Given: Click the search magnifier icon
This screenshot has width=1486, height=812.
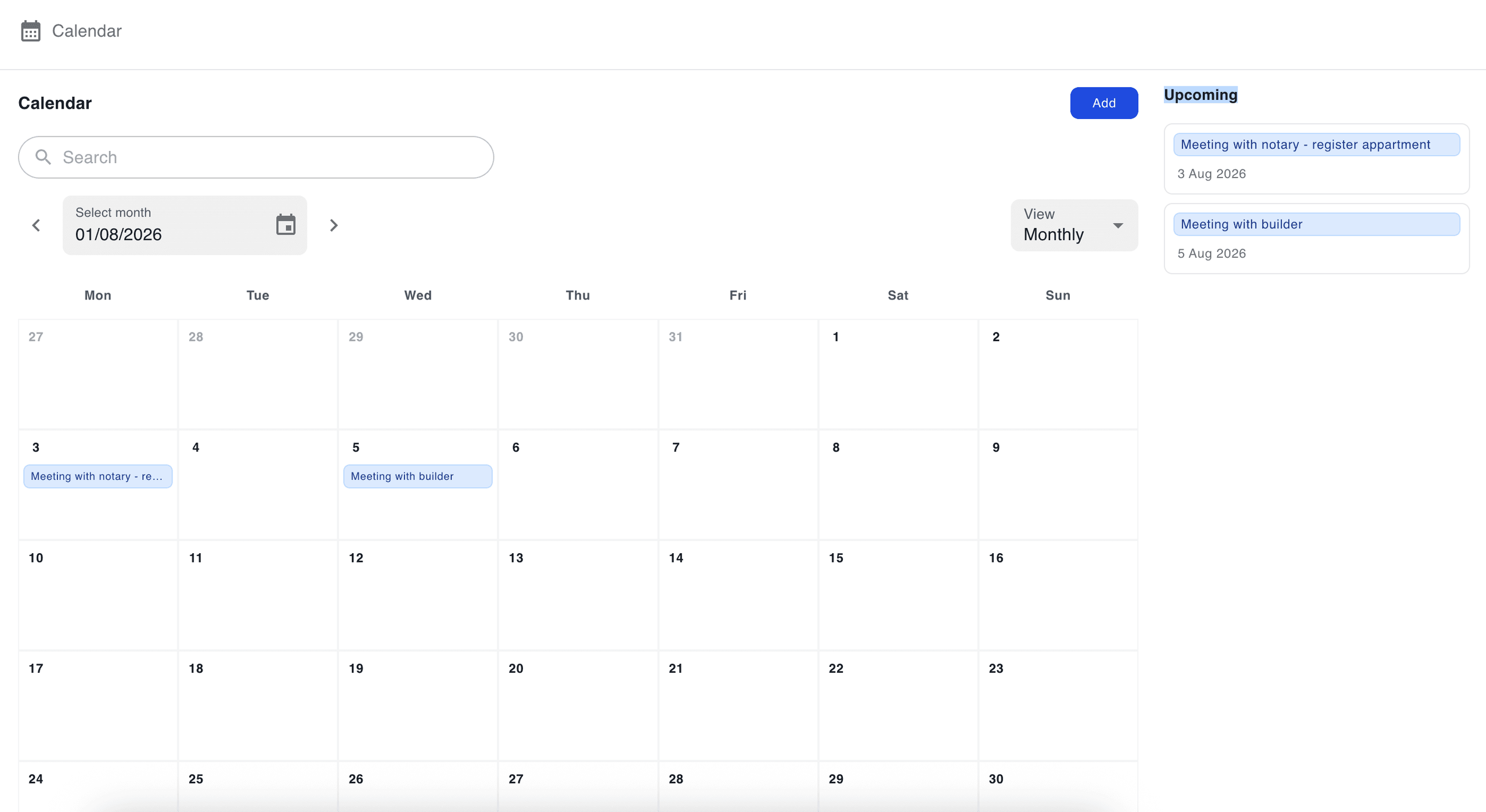Looking at the screenshot, I should [x=43, y=157].
